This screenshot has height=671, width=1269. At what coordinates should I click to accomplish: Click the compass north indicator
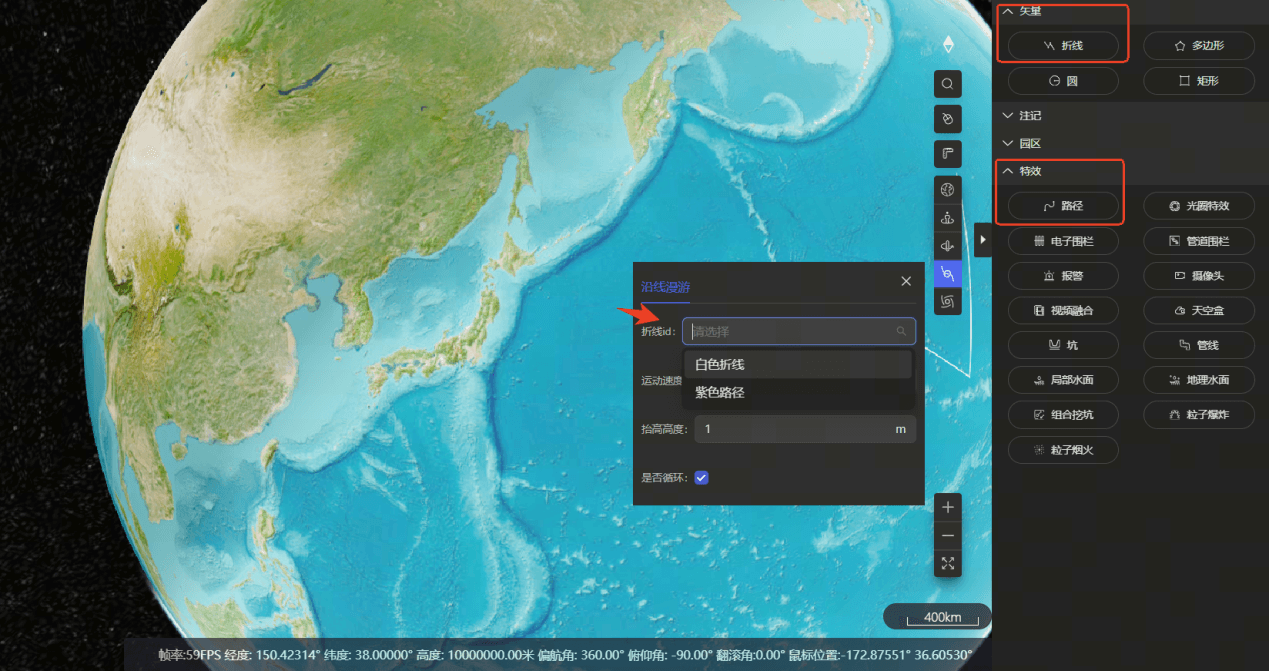[948, 45]
